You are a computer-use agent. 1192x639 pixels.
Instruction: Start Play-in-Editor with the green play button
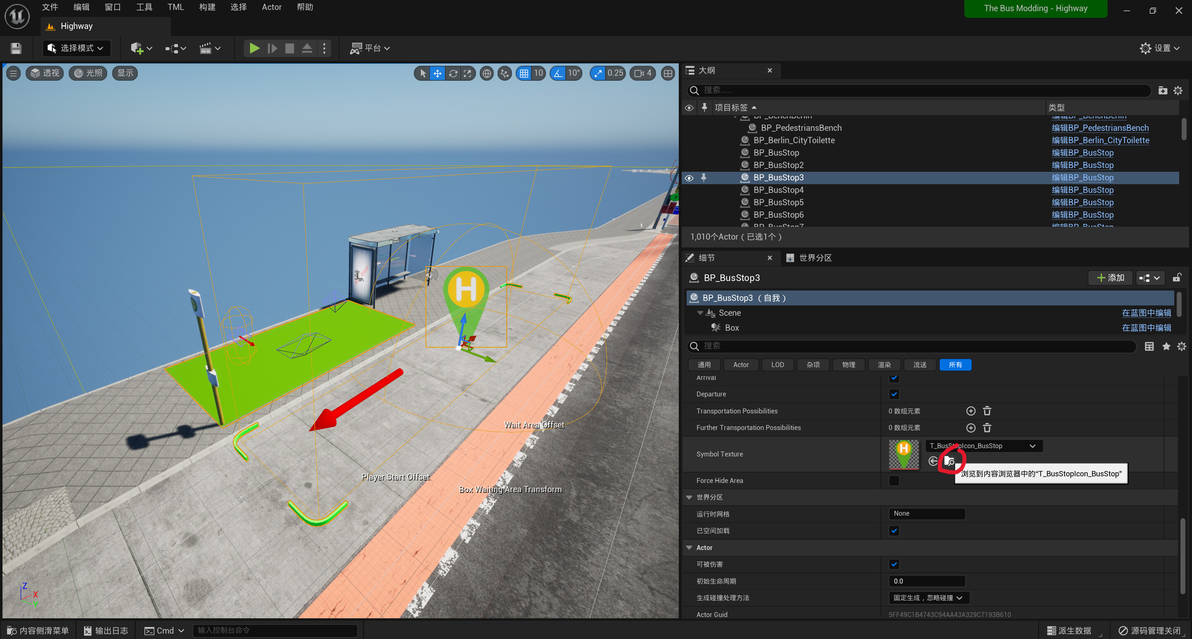(255, 48)
